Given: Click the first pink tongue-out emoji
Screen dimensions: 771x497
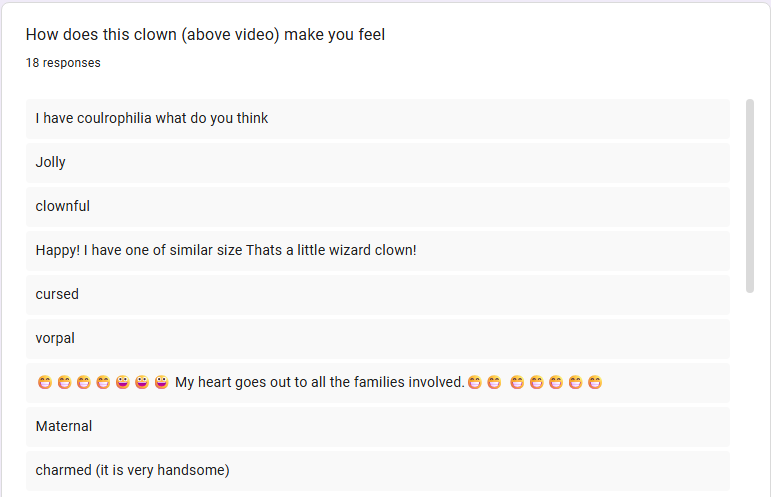Looking at the screenshot, I should (x=122, y=382).
